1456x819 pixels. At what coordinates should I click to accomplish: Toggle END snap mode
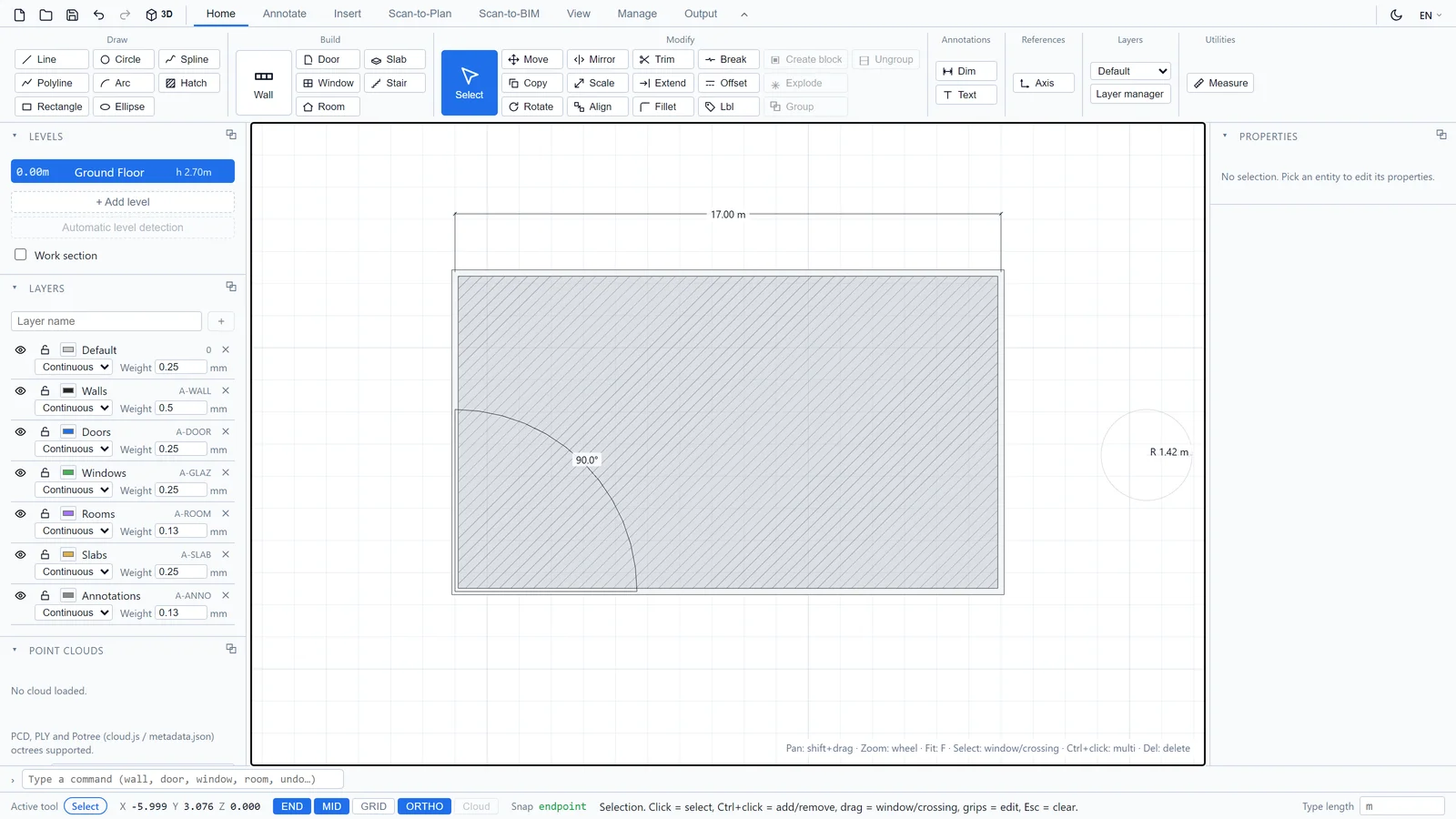pos(292,806)
